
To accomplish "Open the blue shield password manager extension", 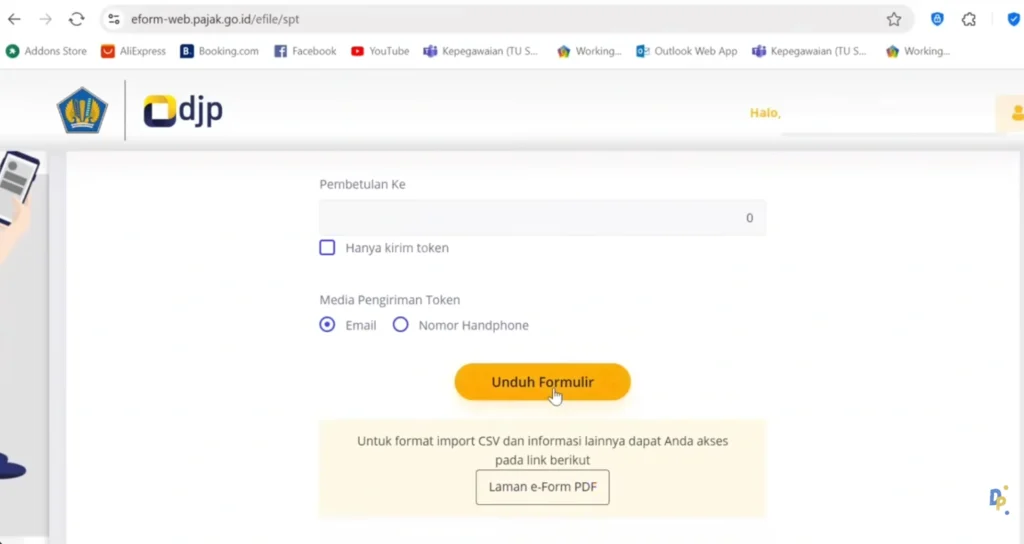I will click(937, 19).
